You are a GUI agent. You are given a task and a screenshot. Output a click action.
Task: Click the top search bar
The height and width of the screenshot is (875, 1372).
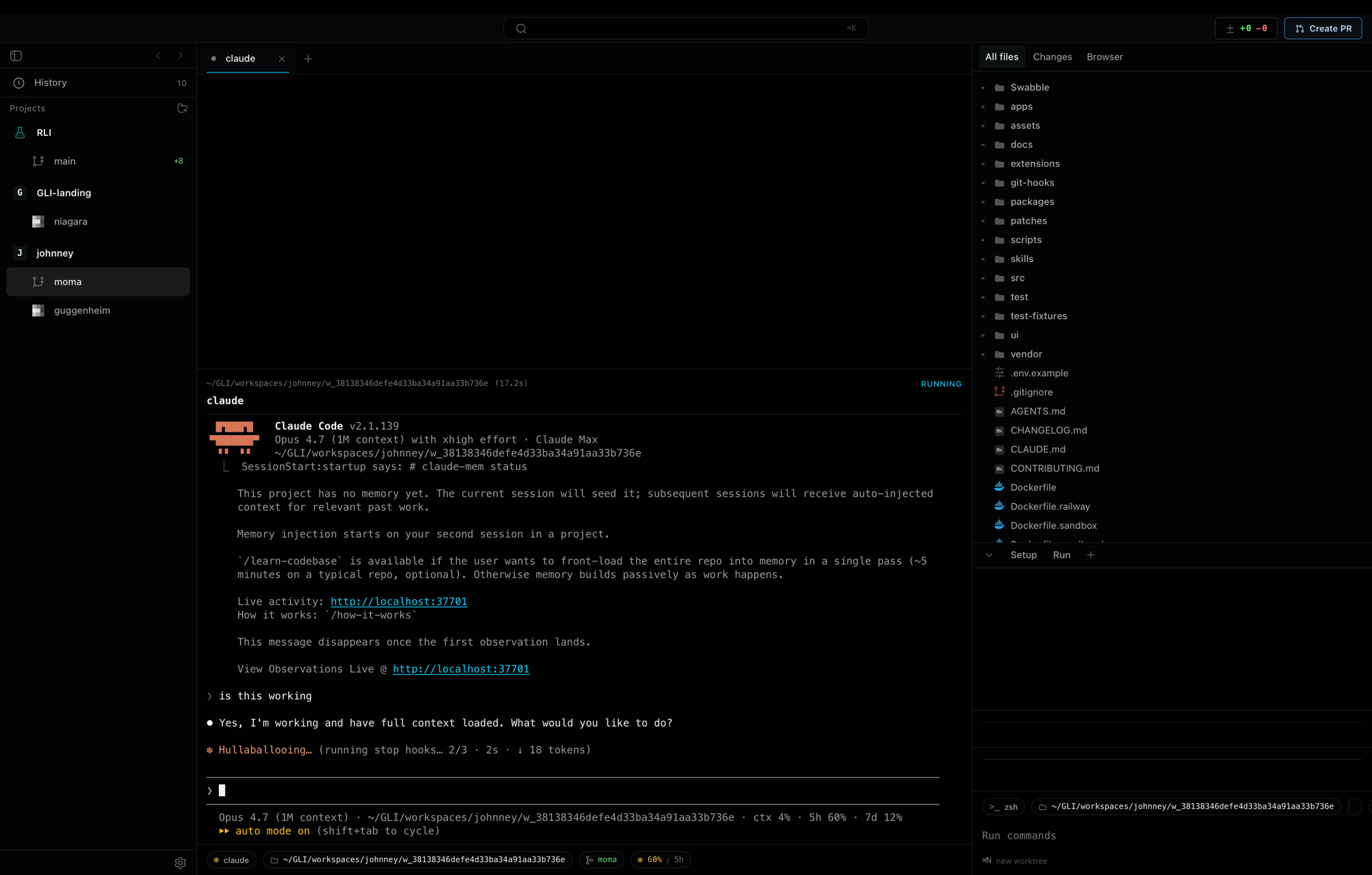(685, 28)
